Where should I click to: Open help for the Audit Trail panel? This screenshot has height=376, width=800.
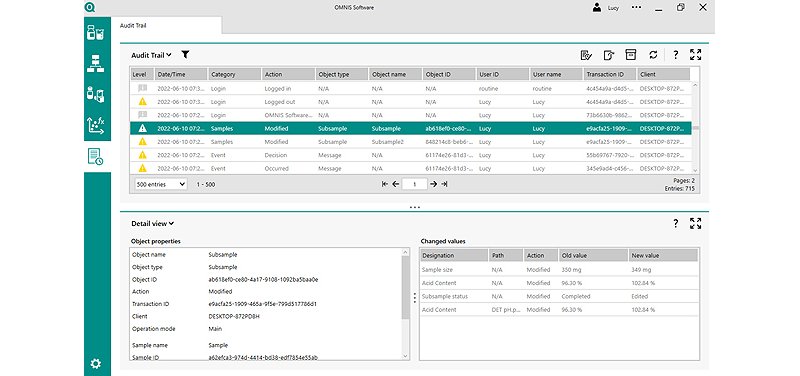676,55
